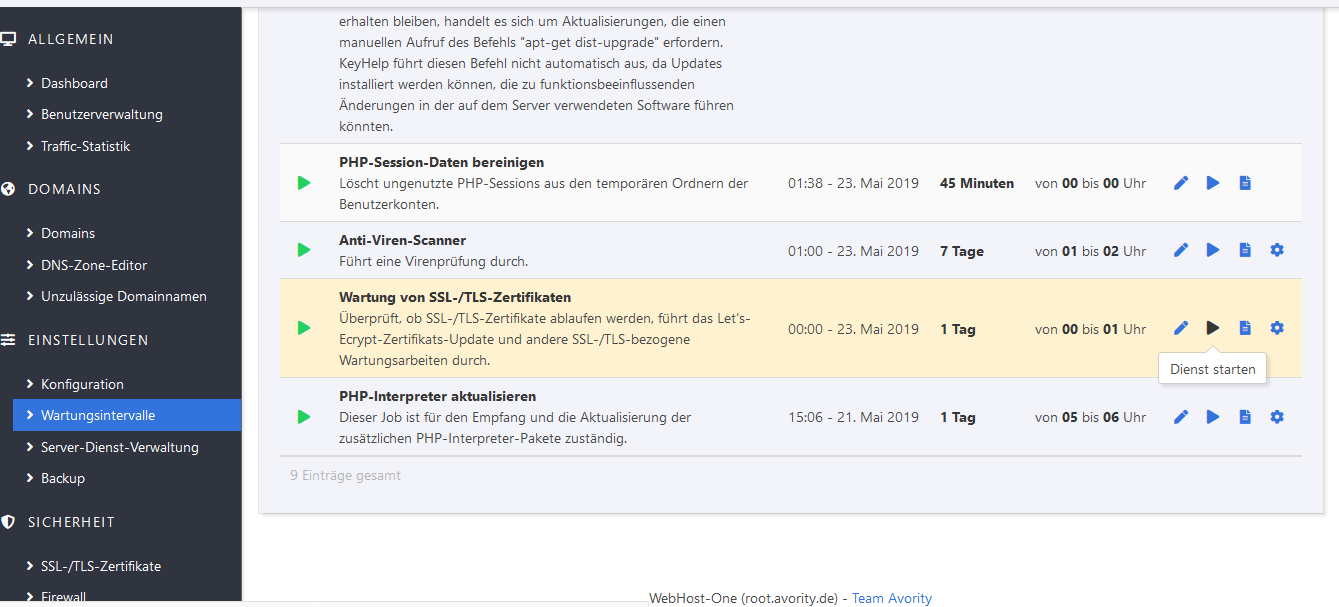Edit the Wartung von SSL-/TLS-Zertifikaten entry
Screen dimensions: 1339x607
coord(1181,328)
